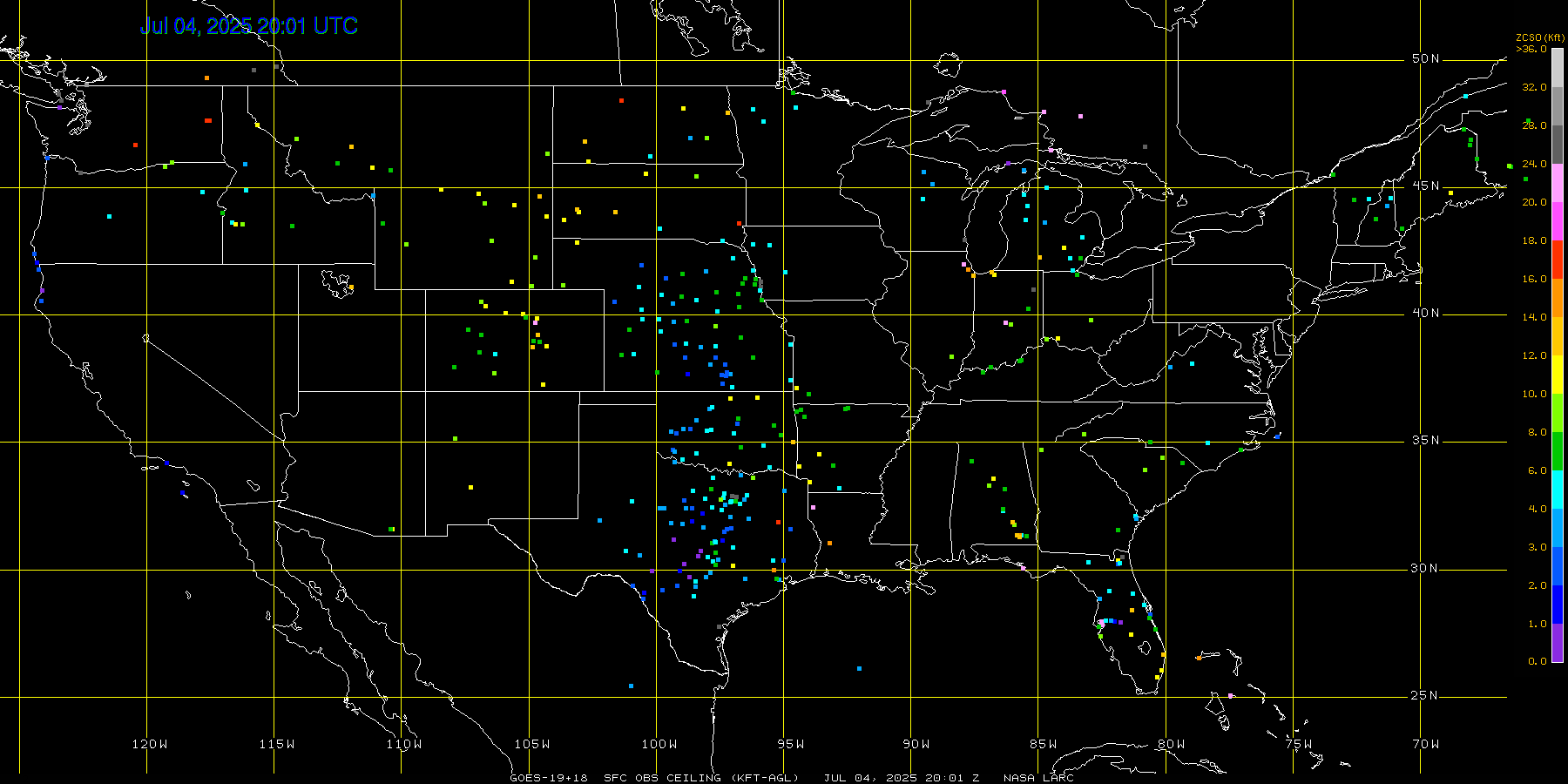Click the 110 W longitude label
The image size is (1568, 784).
[404, 744]
